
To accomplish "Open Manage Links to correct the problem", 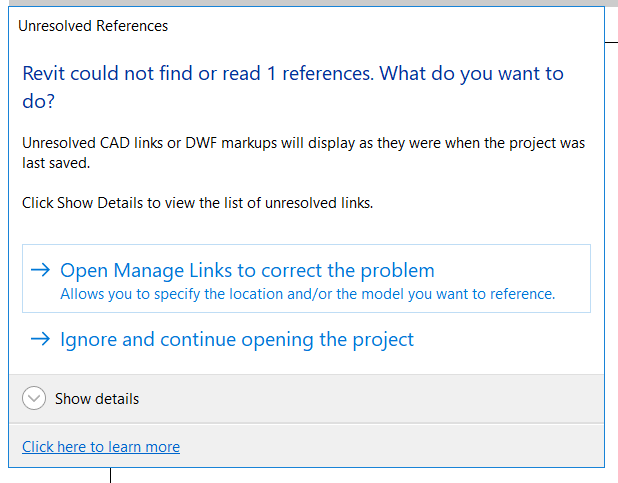I will [x=247, y=270].
